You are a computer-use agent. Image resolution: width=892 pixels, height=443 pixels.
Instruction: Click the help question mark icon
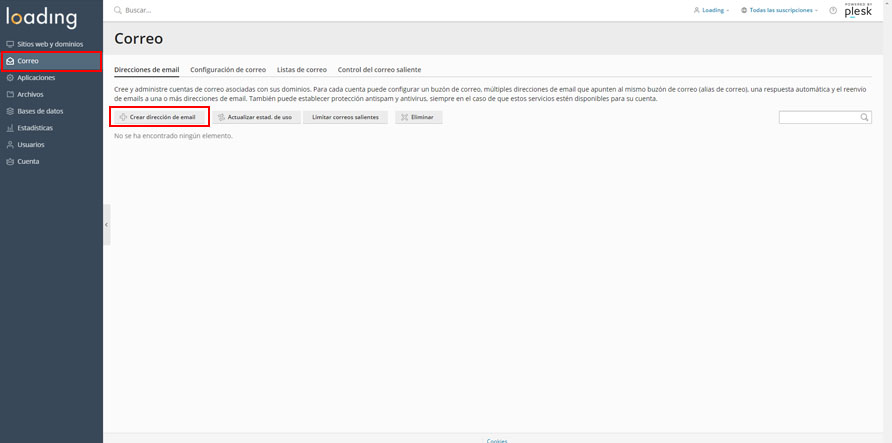(x=833, y=10)
